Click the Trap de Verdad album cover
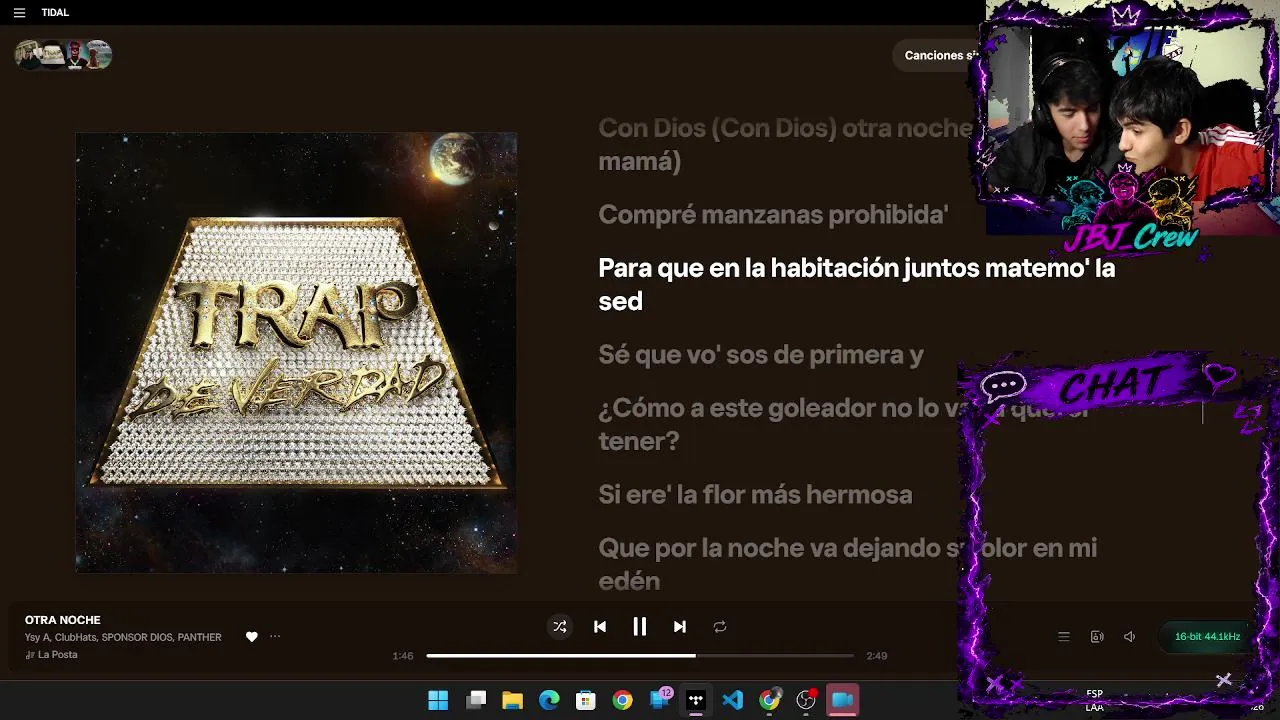Viewport: 1280px width, 720px height. (x=296, y=352)
